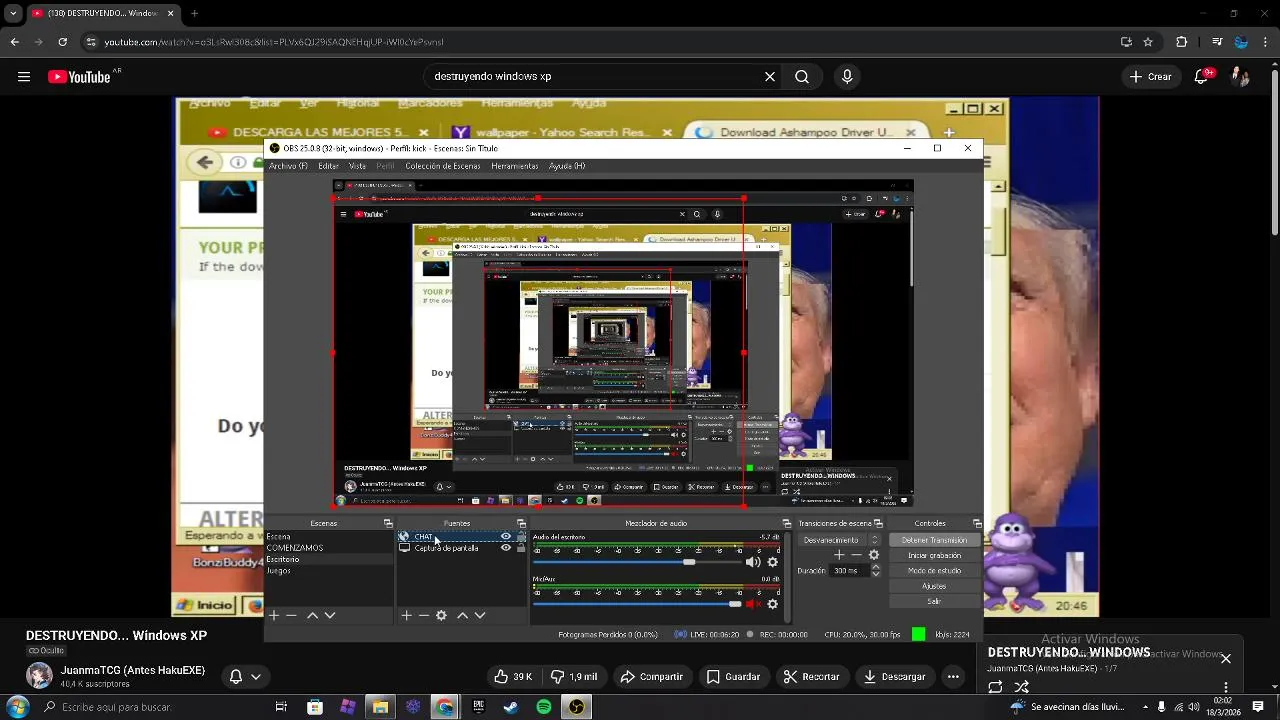Toggle visibility of Captura de pantalla source
The height and width of the screenshot is (720, 1280).
point(506,548)
